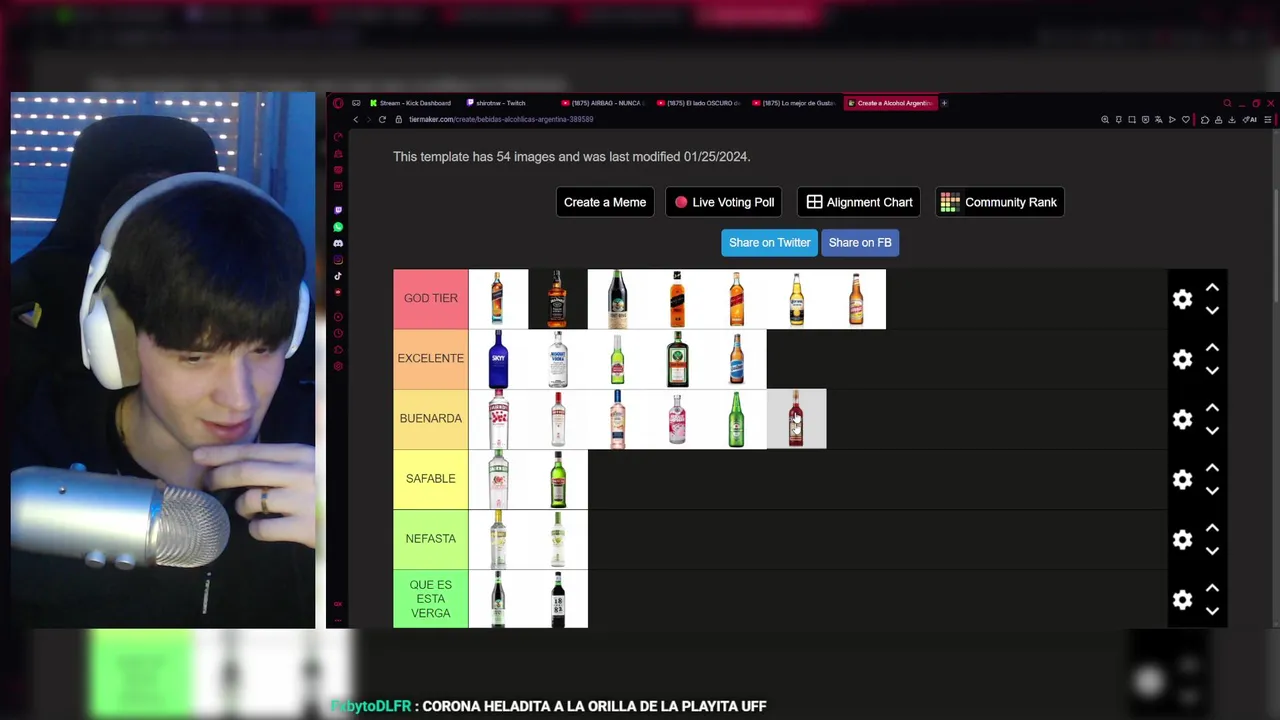Image resolution: width=1280 pixels, height=720 pixels.
Task: Open browser Settings gear in sidebar
Action: 338,366
